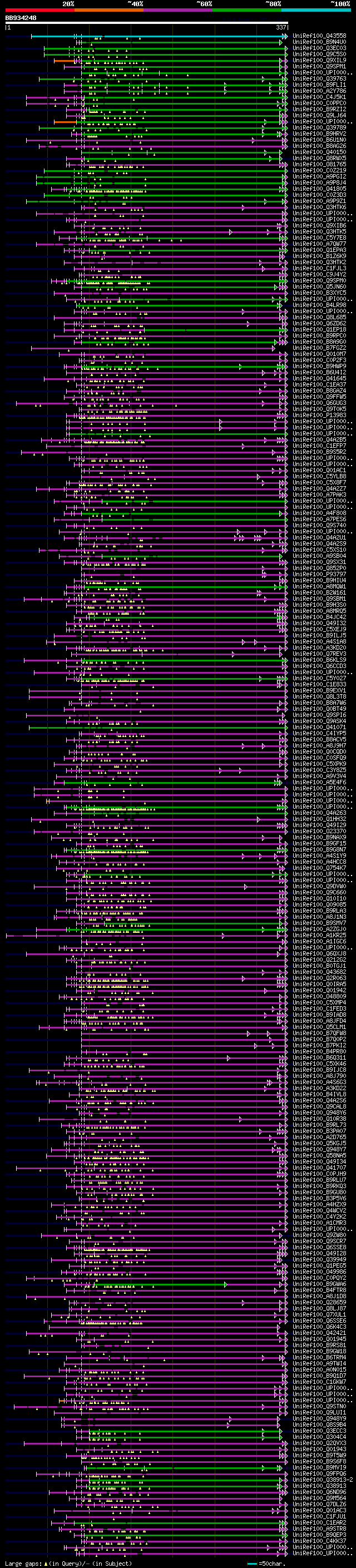Click hit label UniRef100_B8ACV5

[x=319, y=740]
